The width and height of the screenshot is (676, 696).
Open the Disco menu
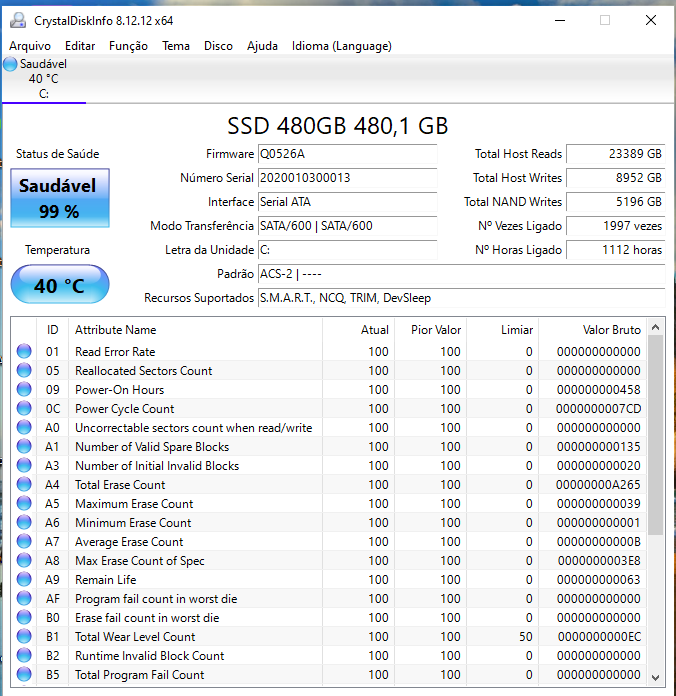[218, 46]
